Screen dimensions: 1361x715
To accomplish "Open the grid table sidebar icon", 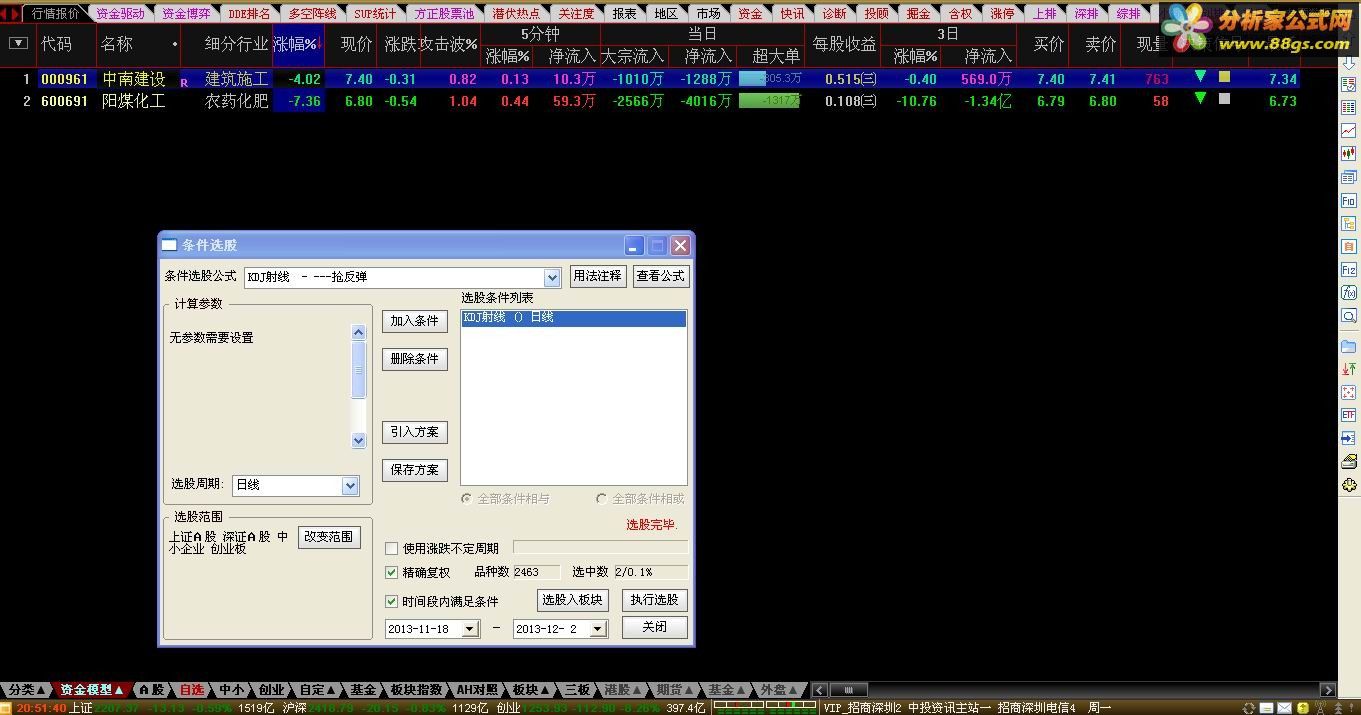I will click(1348, 108).
